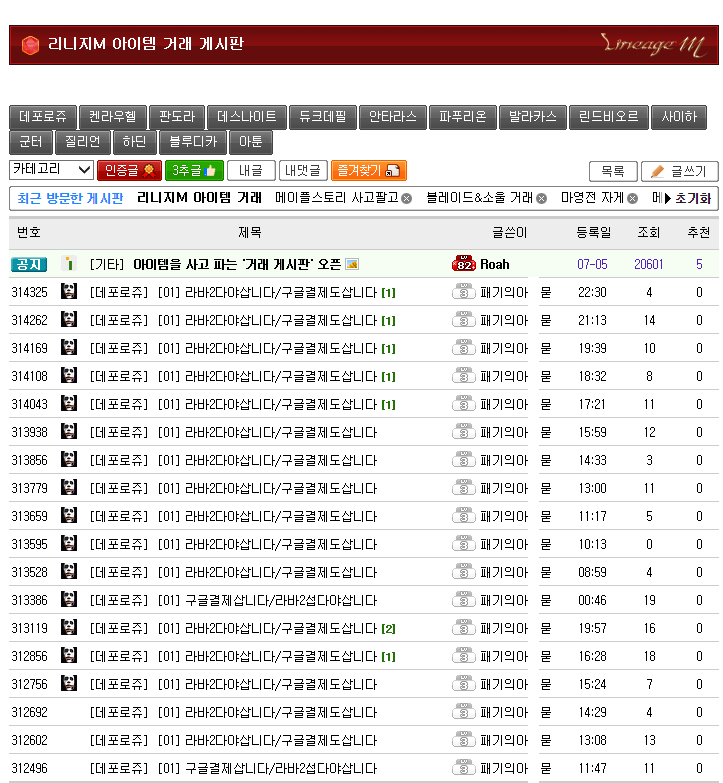Click the 목록 list button

(x=613, y=171)
